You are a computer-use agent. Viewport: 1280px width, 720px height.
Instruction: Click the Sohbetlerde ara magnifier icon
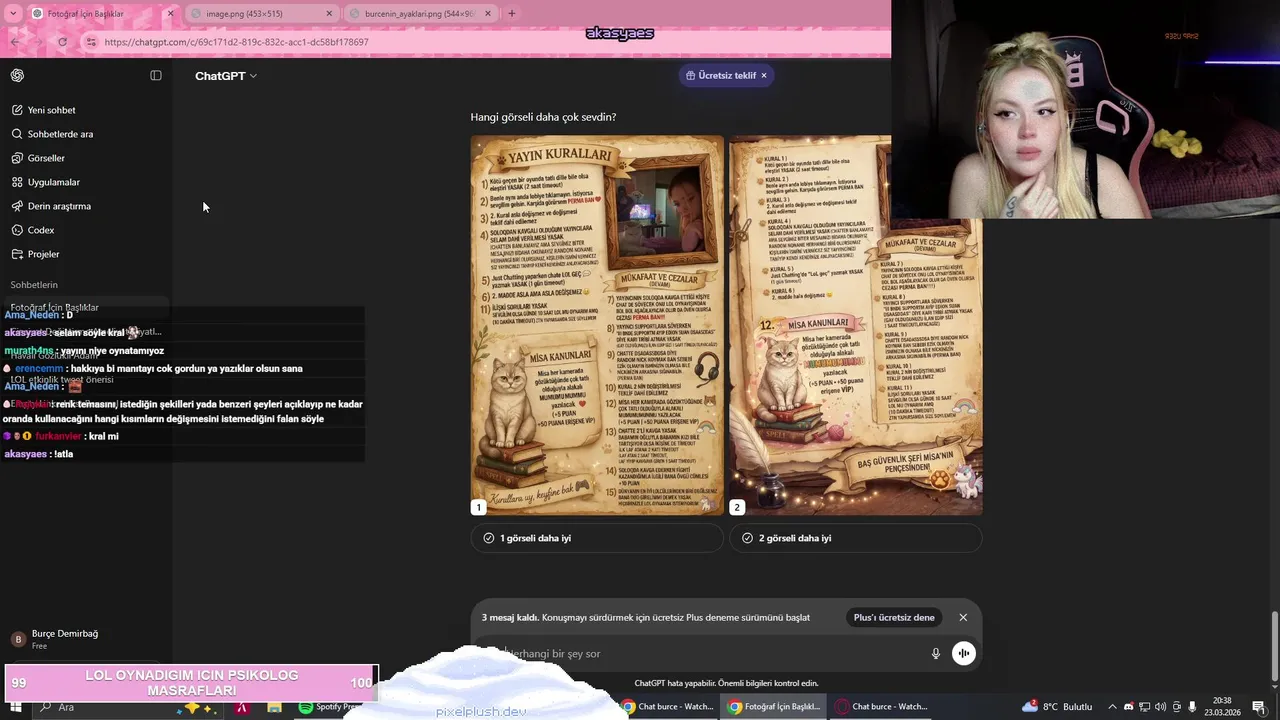[18, 134]
